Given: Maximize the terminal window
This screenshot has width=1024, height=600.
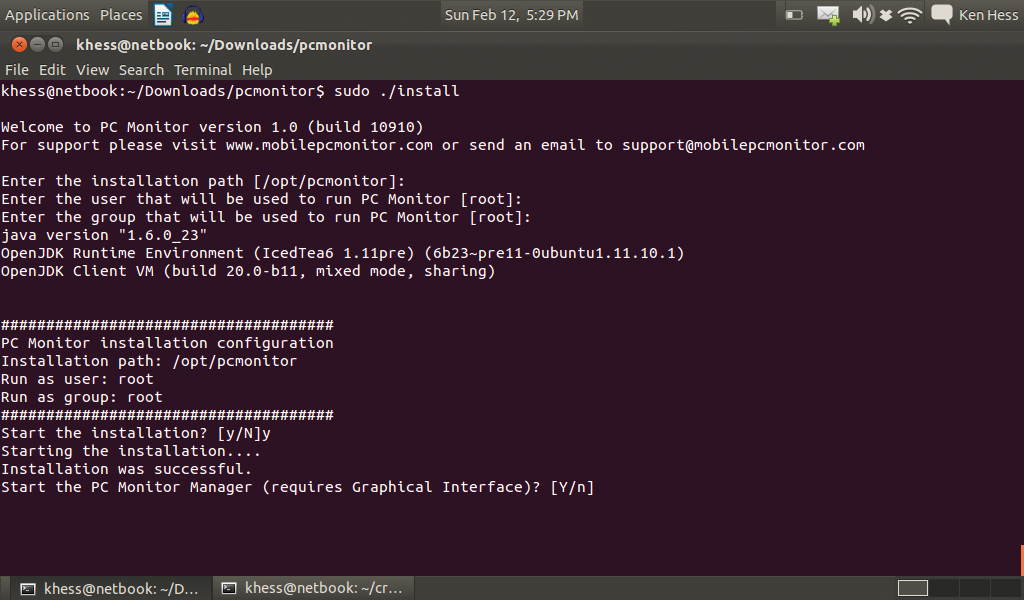Looking at the screenshot, I should coord(56,44).
